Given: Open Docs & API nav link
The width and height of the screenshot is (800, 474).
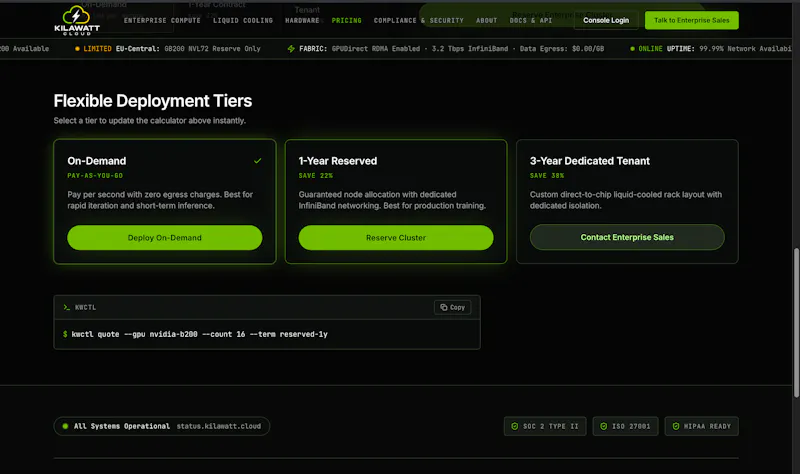Looking at the screenshot, I should (x=531, y=20).
